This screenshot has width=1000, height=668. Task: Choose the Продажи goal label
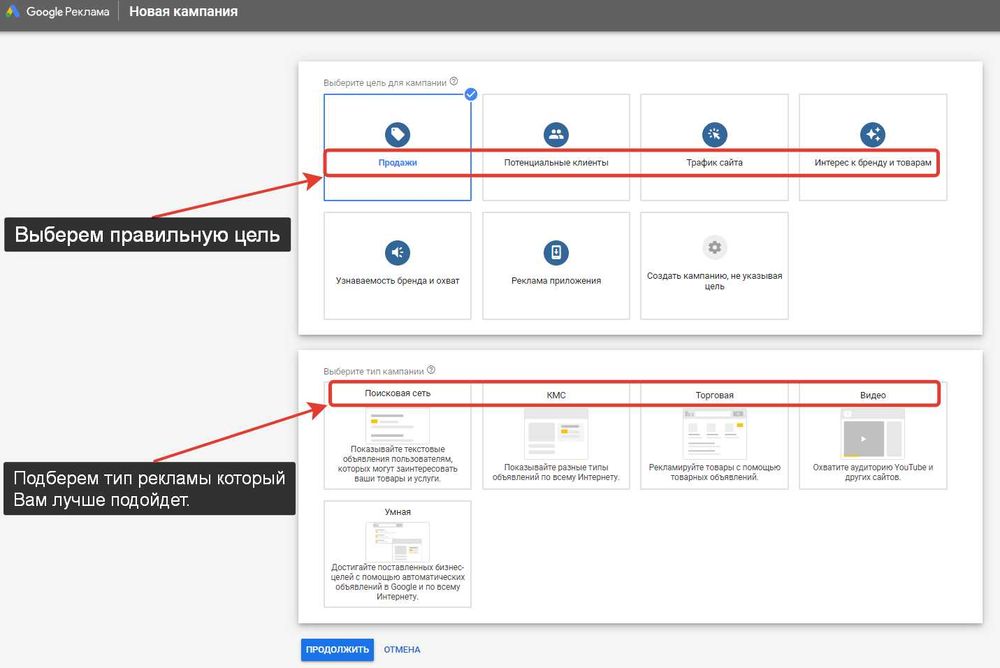[397, 163]
